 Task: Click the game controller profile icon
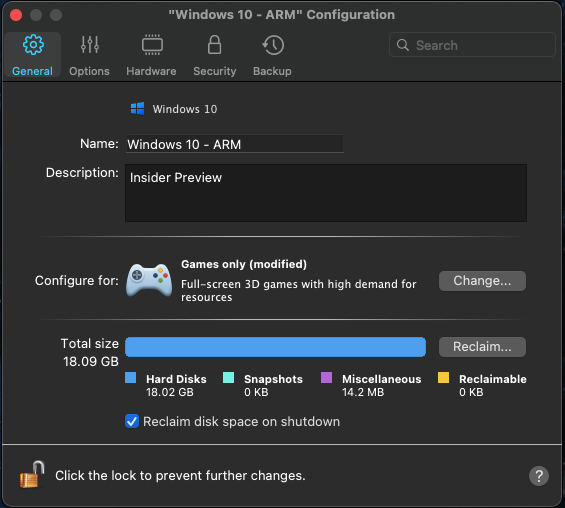click(x=149, y=280)
